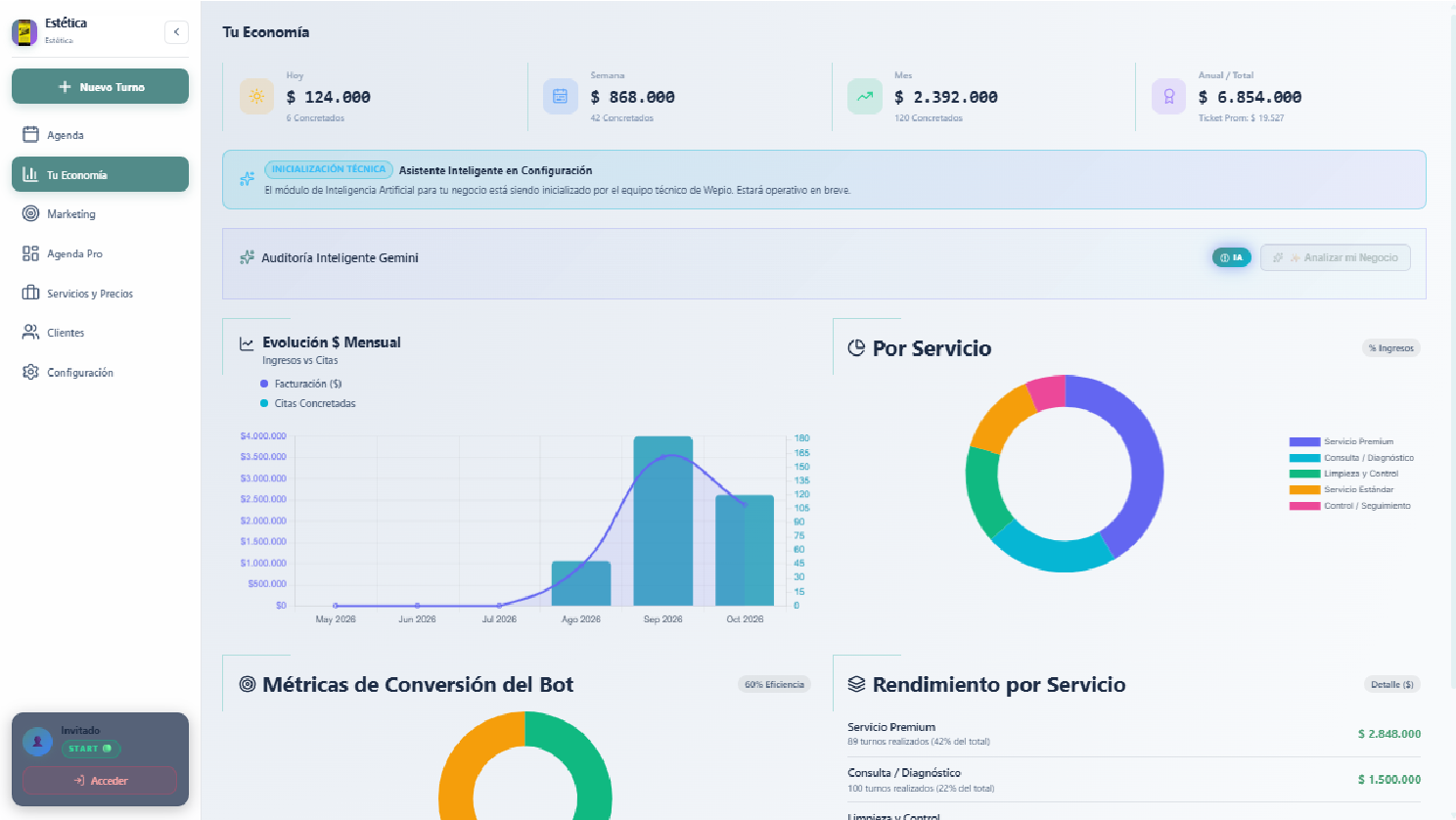Toggle the Facturación ($) chart legend
Viewport: 1456px width, 820px height.
coord(301,384)
